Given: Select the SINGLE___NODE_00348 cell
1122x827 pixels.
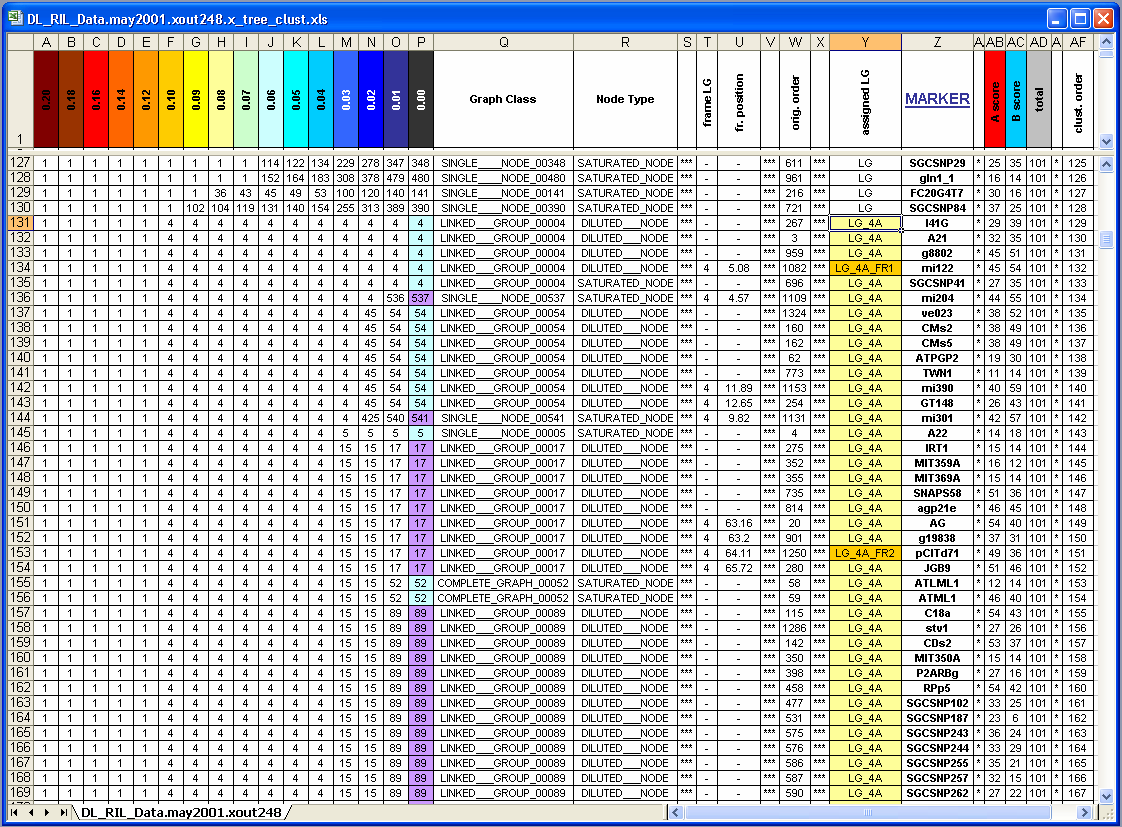Looking at the screenshot, I should pyautogui.click(x=503, y=163).
